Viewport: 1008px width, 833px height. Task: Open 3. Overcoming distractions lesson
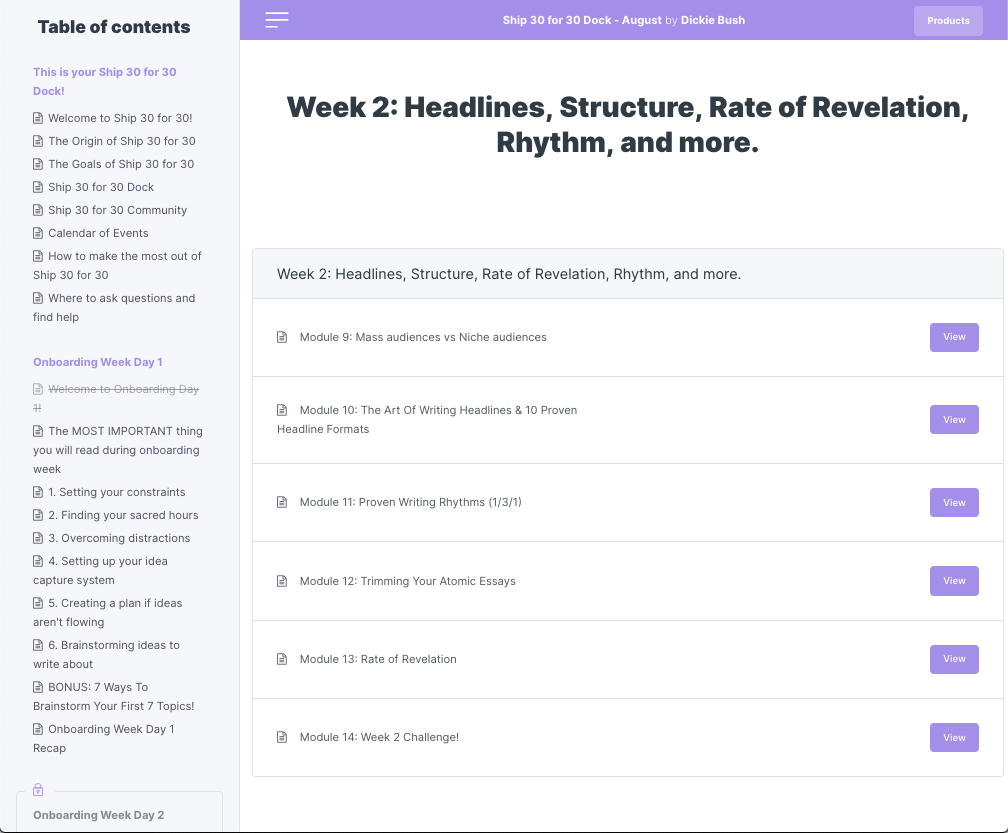[119, 539]
